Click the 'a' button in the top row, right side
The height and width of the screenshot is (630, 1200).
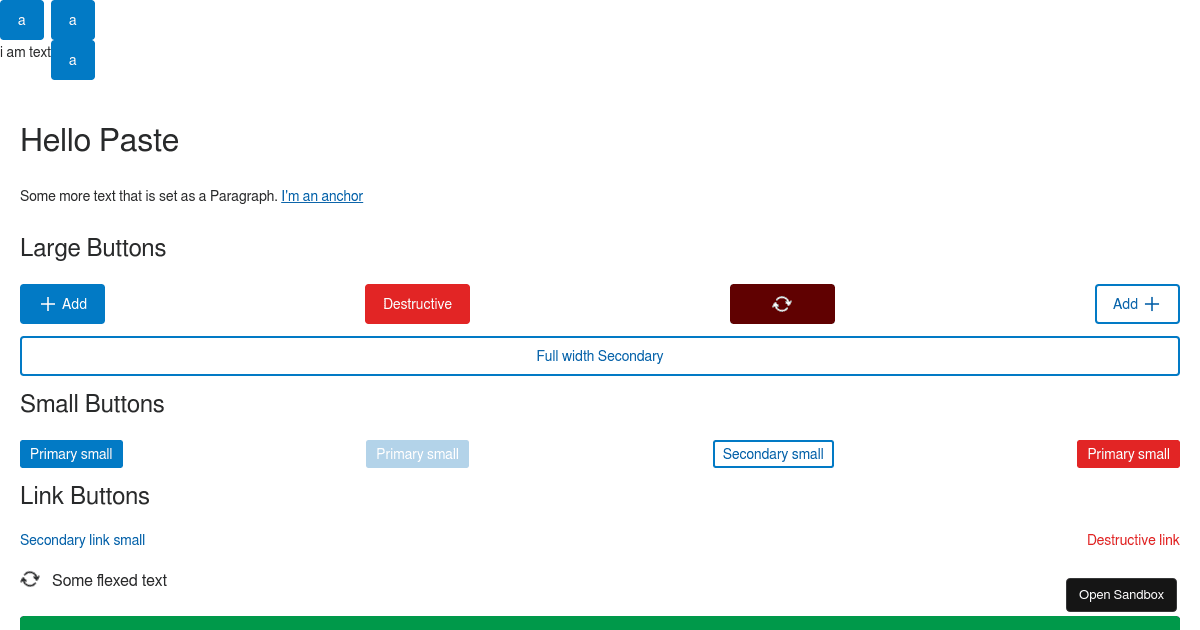point(73,20)
